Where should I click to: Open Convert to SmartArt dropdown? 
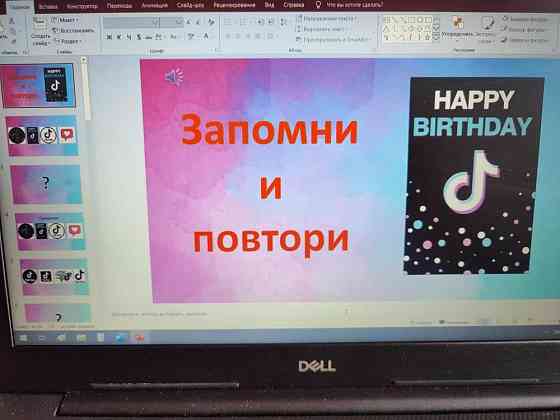tap(334, 40)
